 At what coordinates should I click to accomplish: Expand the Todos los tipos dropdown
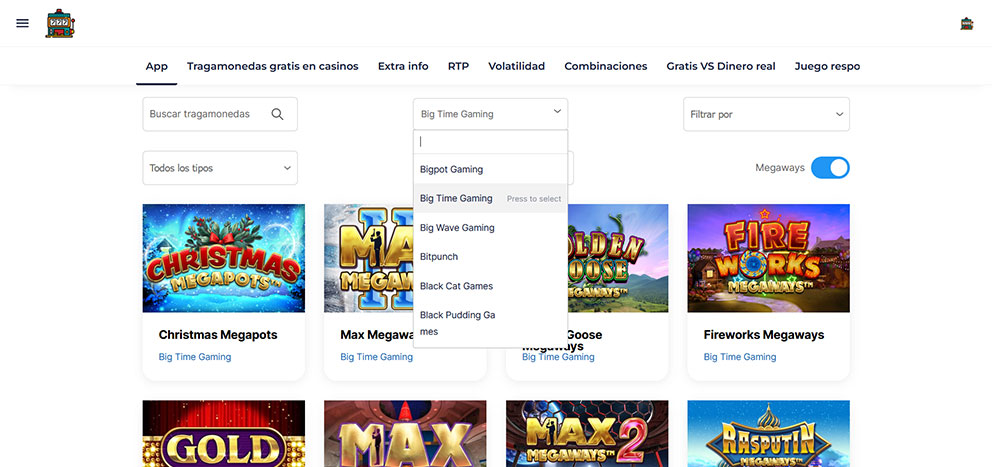pyautogui.click(x=220, y=168)
